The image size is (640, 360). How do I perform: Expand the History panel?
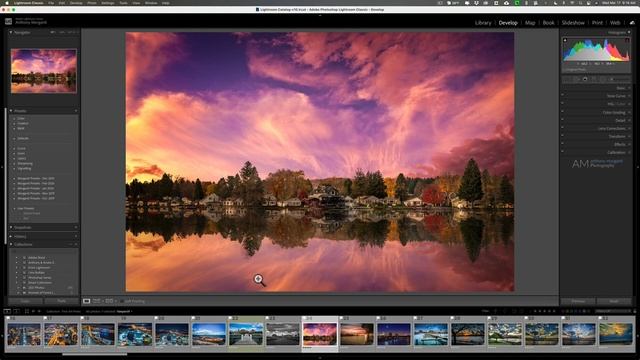11,236
